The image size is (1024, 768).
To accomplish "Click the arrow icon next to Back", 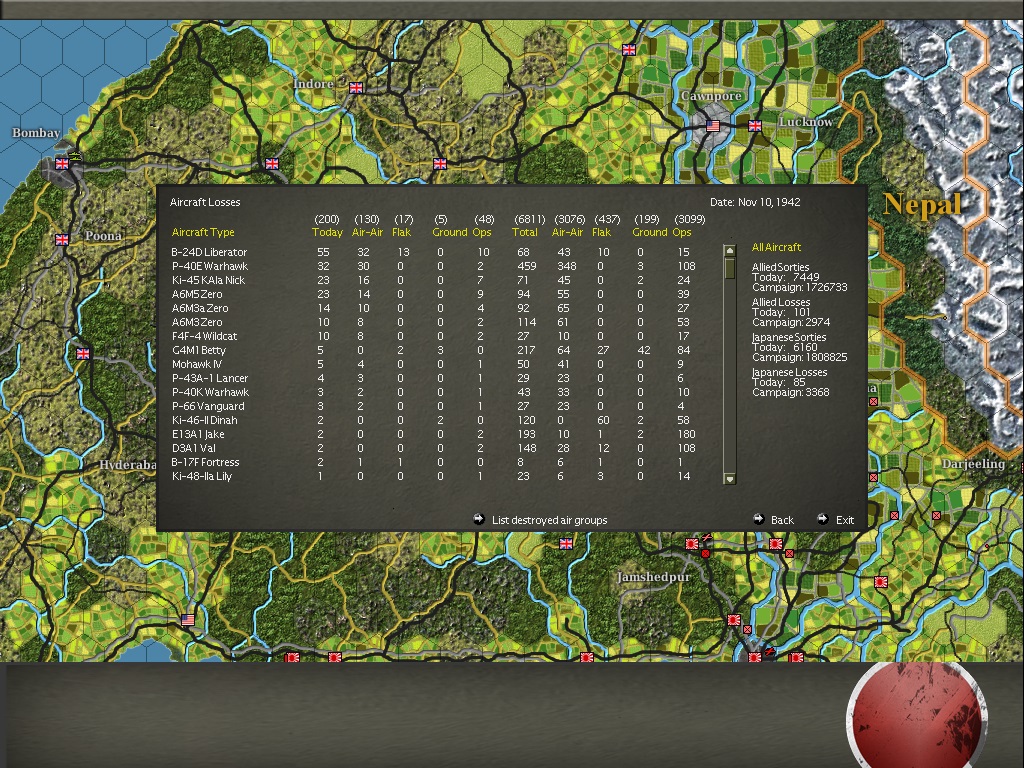I will tap(758, 519).
